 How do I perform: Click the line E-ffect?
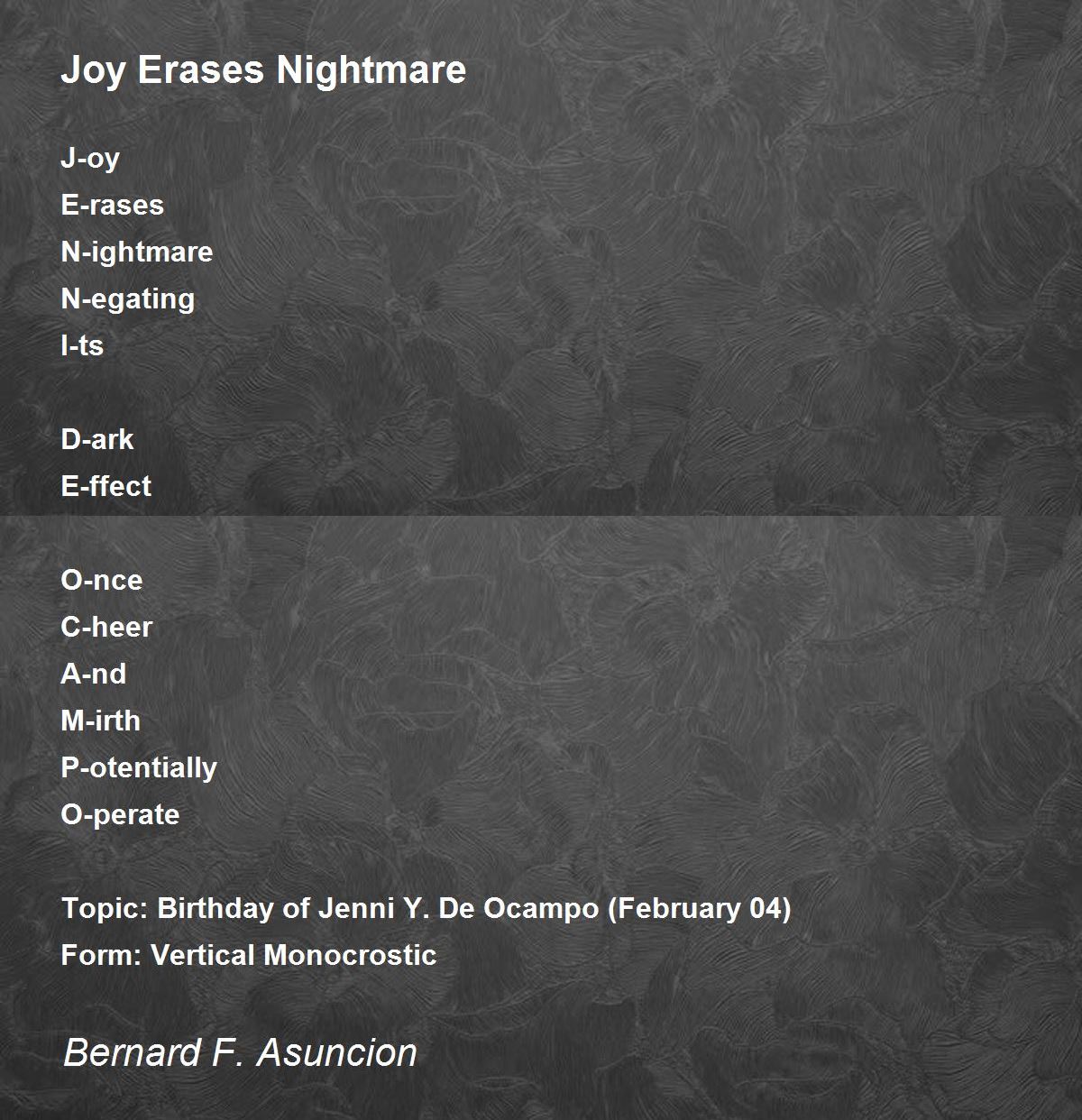tap(105, 486)
